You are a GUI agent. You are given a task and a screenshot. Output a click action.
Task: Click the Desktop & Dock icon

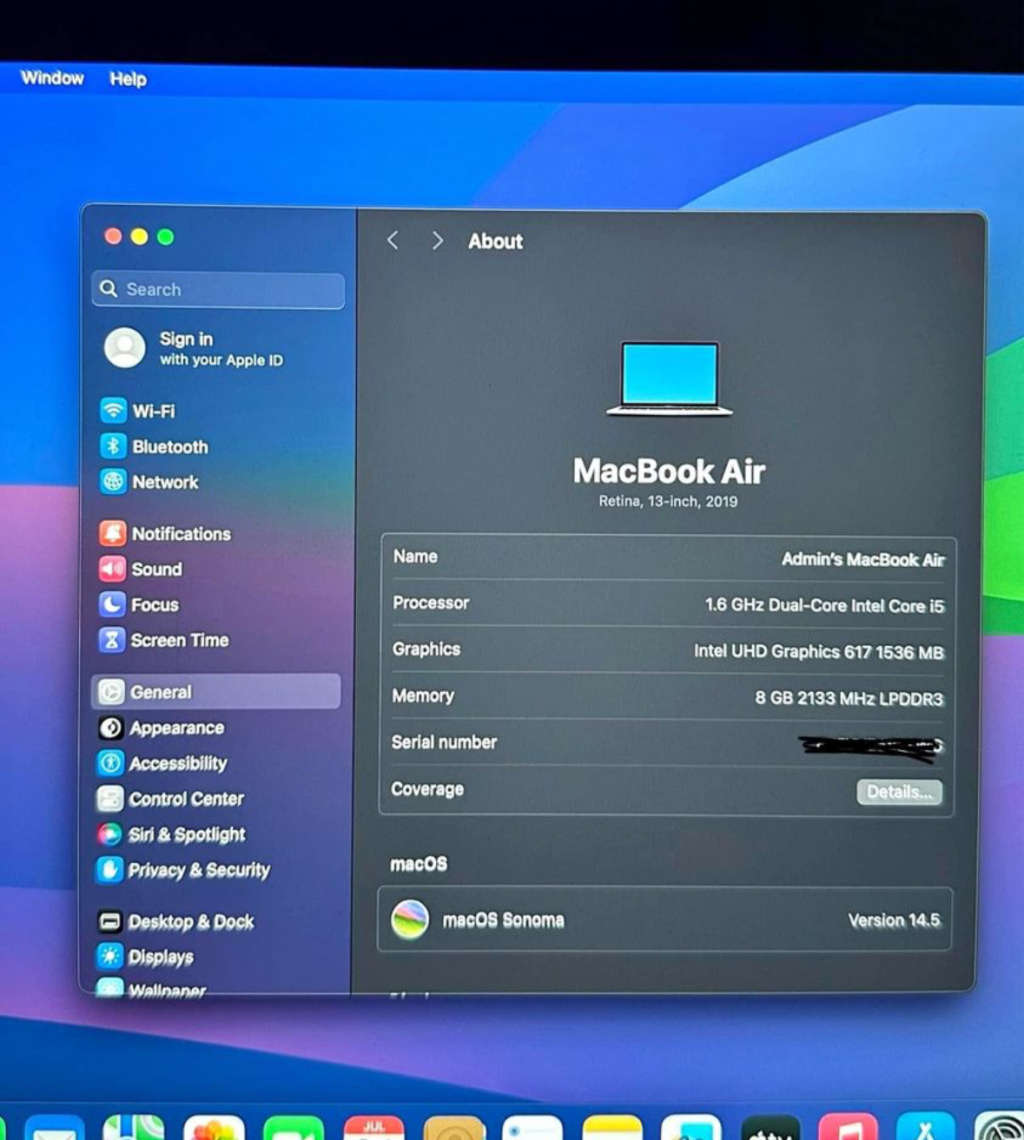click(113, 922)
